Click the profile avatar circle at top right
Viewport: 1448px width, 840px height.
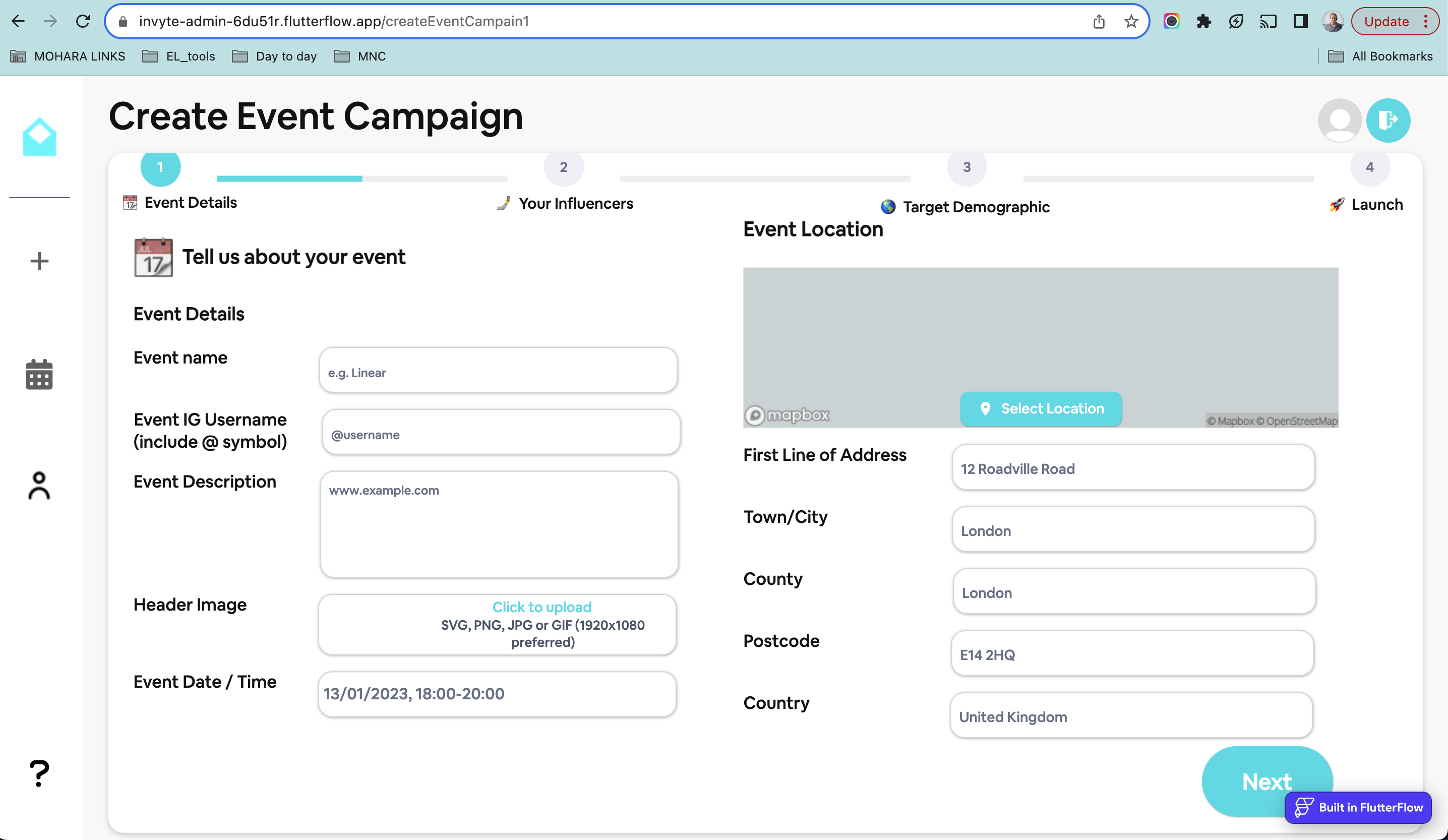(x=1340, y=120)
